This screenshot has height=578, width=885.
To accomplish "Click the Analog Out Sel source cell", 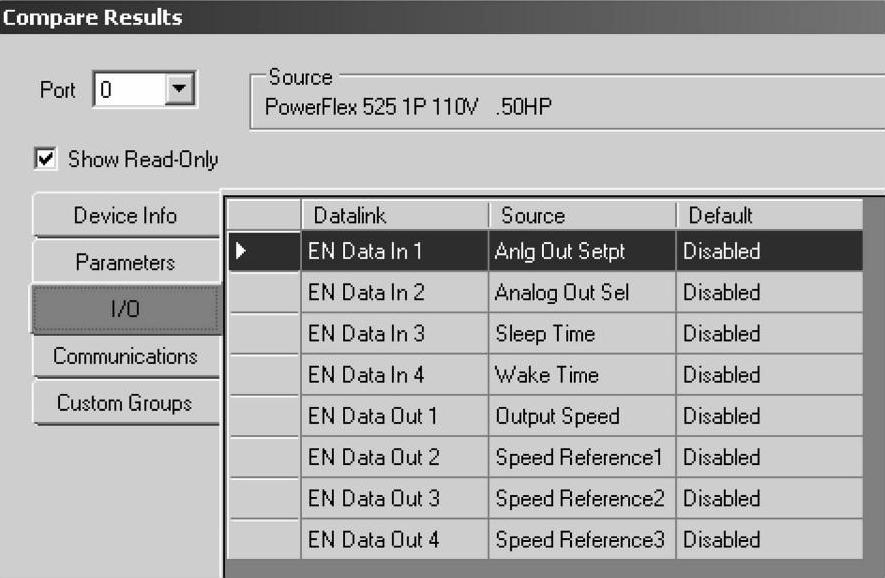I will (582, 292).
